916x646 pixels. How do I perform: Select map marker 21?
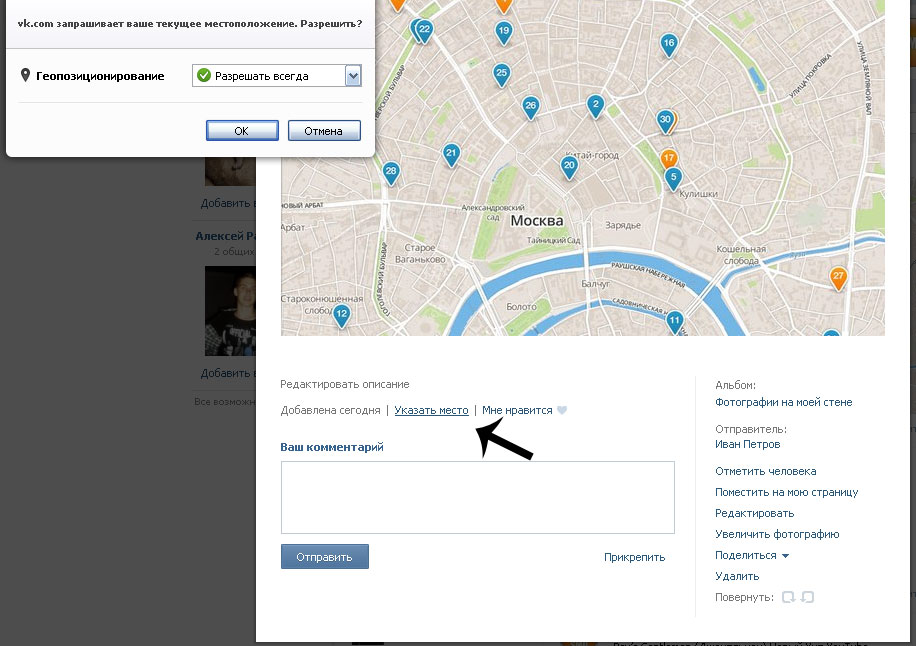451,154
